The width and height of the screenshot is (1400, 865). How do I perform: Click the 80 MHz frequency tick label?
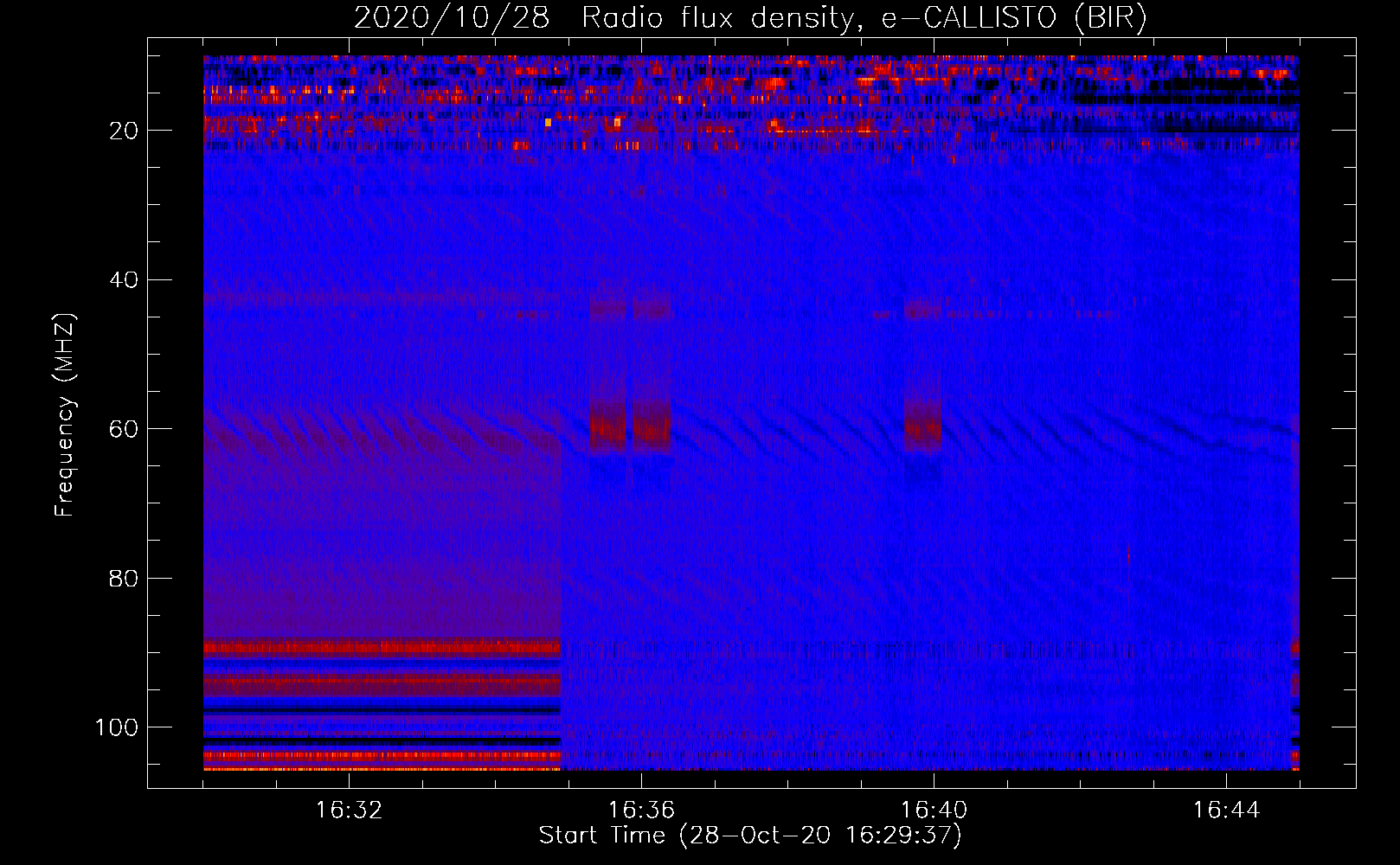[x=125, y=578]
